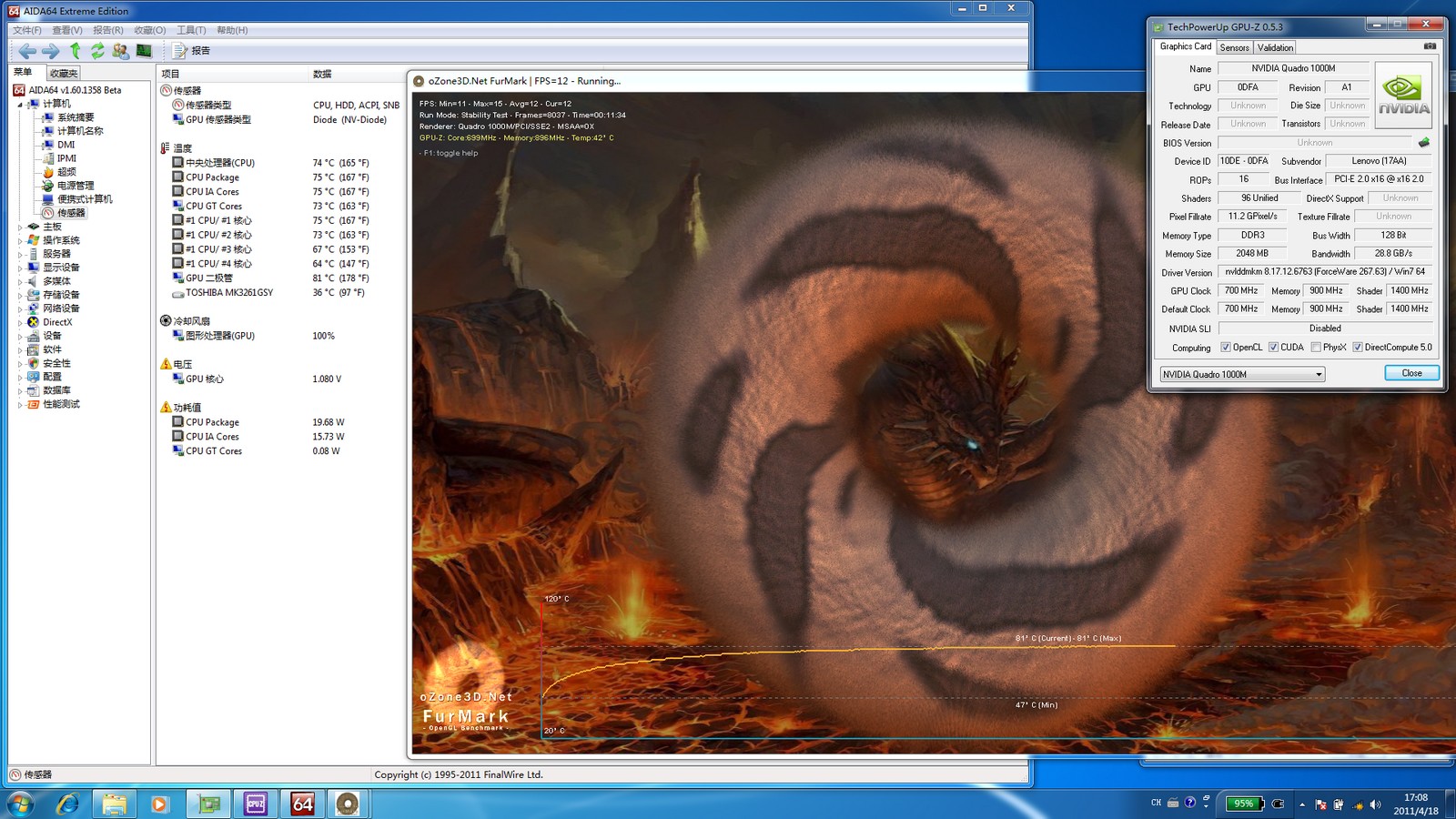Click the BIOS save chip icon in GPU-Z

click(1424, 142)
